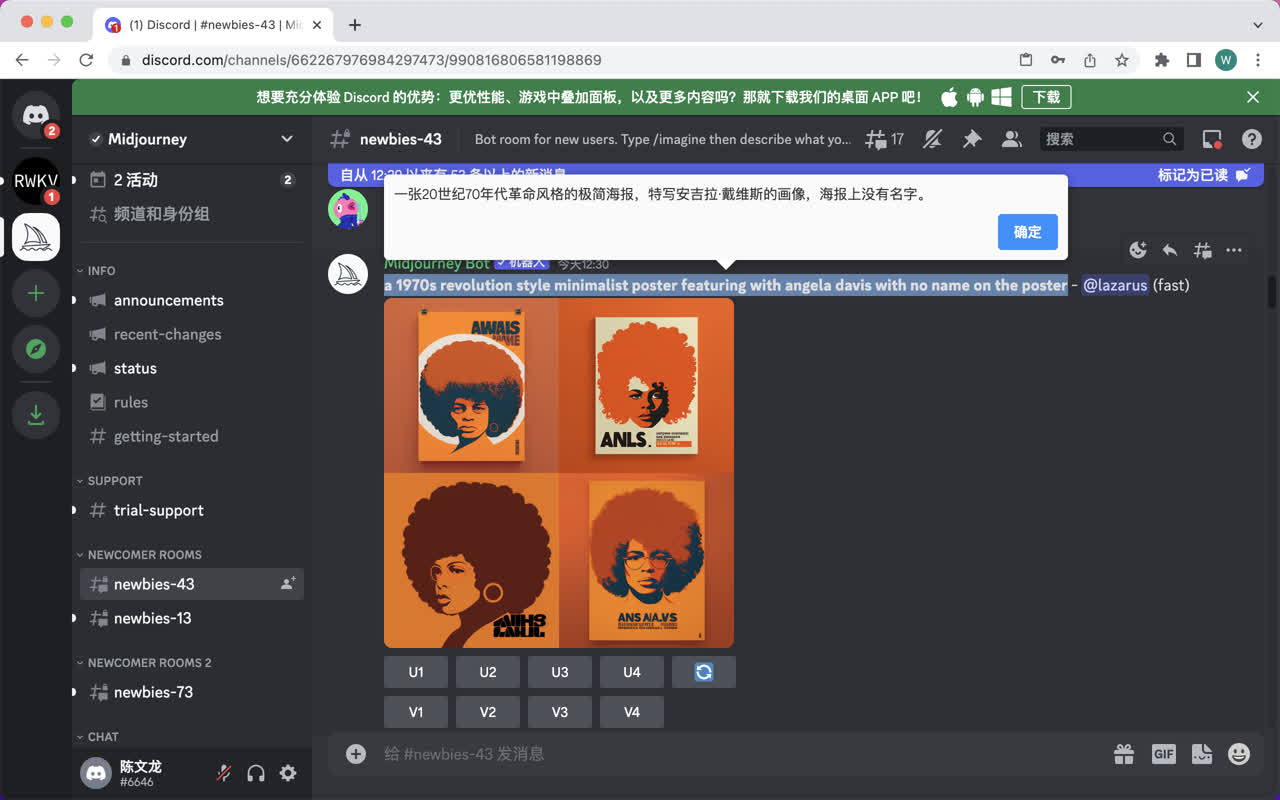Open the getting-started channel
Image resolution: width=1280 pixels, height=800 pixels.
click(x=192, y=436)
